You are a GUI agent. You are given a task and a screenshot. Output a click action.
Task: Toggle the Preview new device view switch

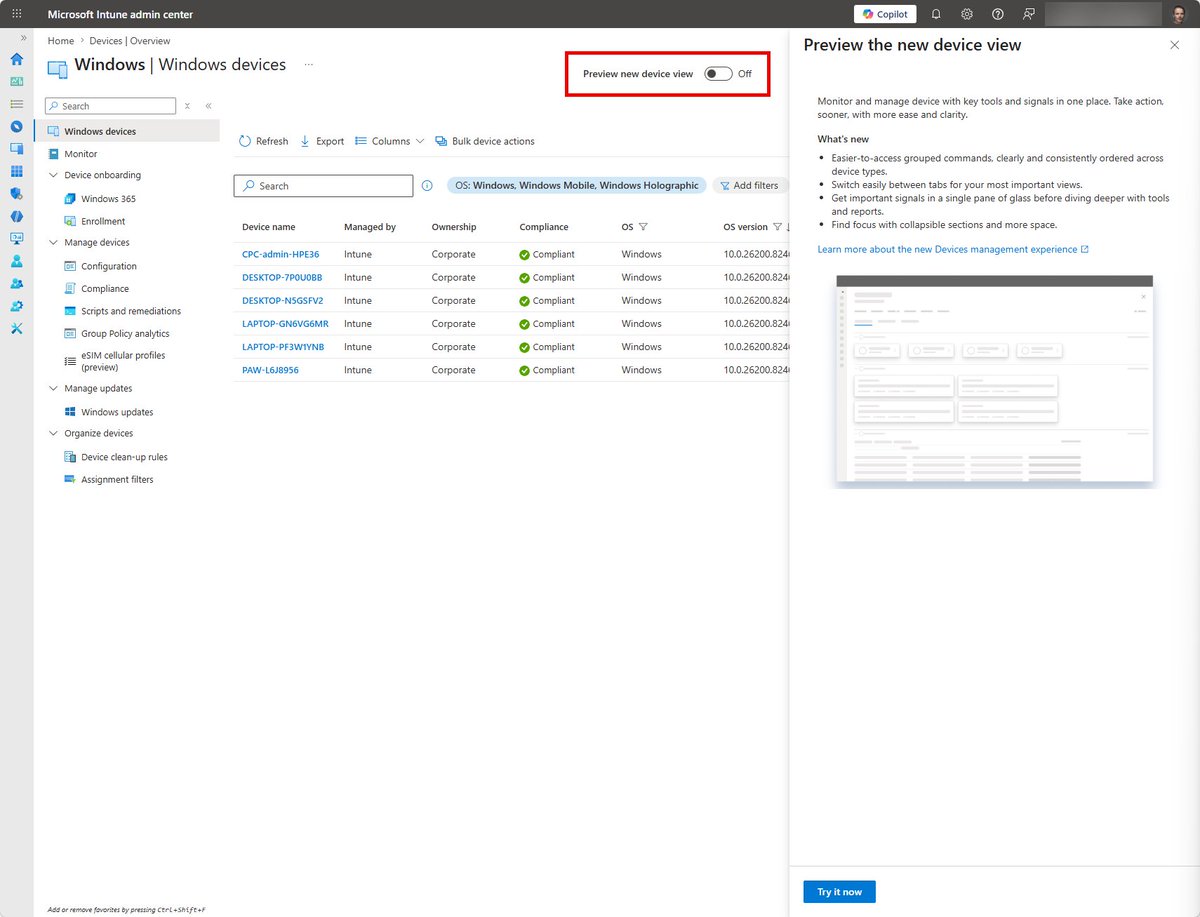(x=718, y=74)
